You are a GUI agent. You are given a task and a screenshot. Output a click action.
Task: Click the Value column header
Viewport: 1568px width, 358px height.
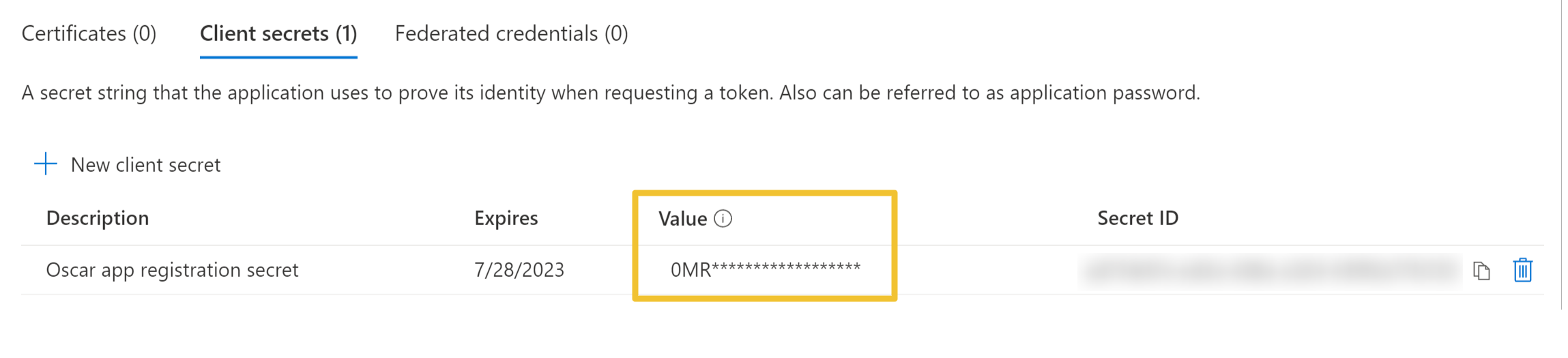682,219
